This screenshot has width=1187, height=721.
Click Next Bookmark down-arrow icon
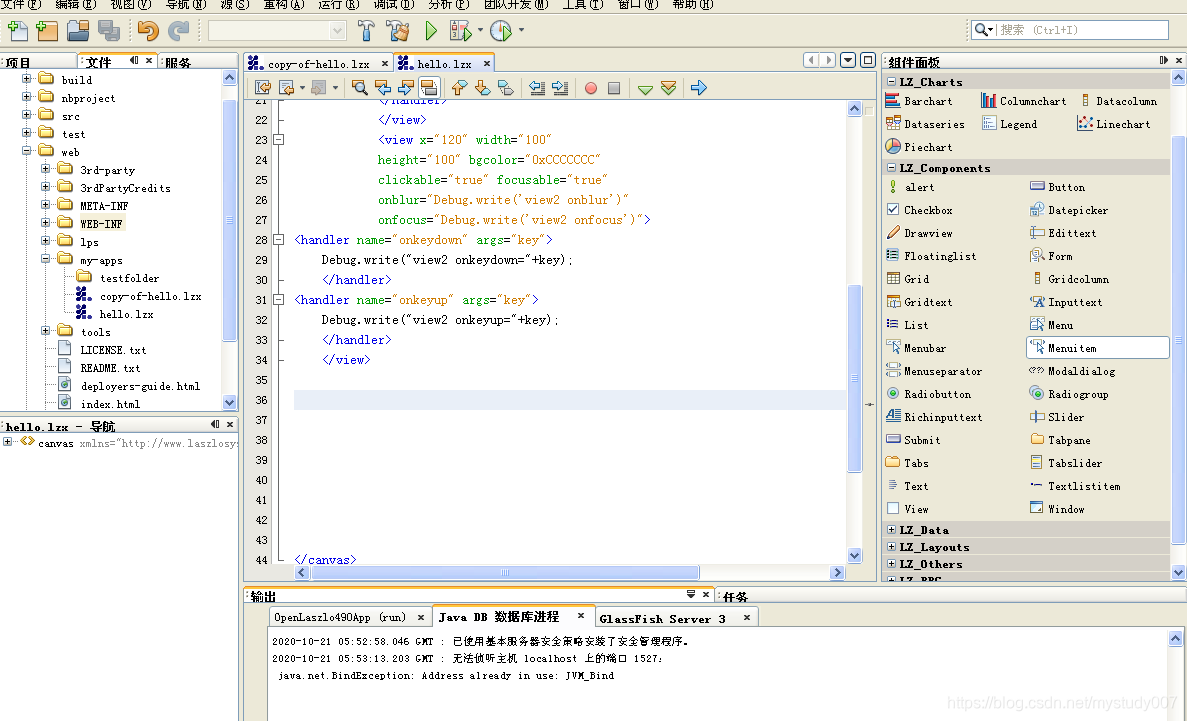tap(482, 88)
